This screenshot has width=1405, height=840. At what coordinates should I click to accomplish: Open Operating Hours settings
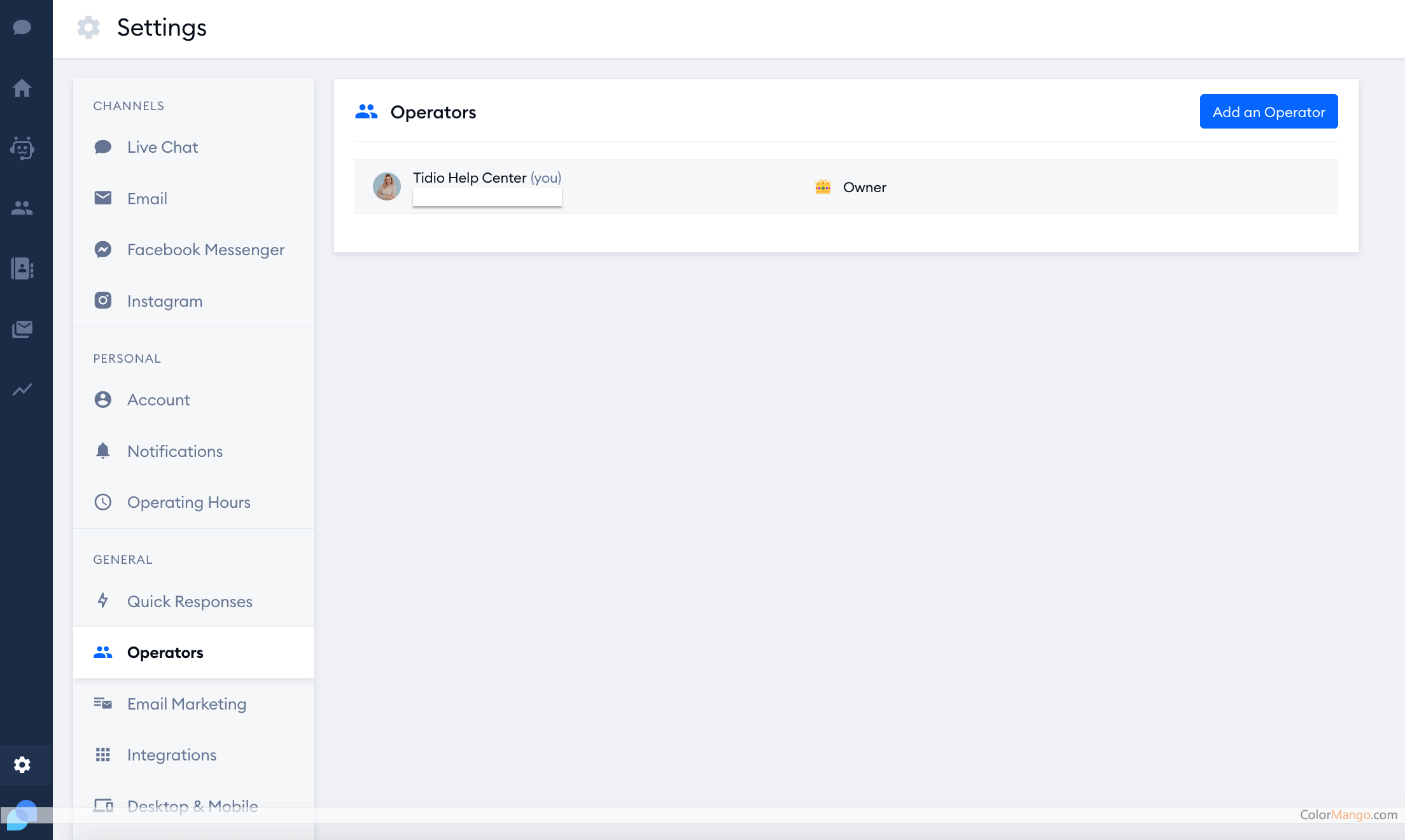coord(189,502)
